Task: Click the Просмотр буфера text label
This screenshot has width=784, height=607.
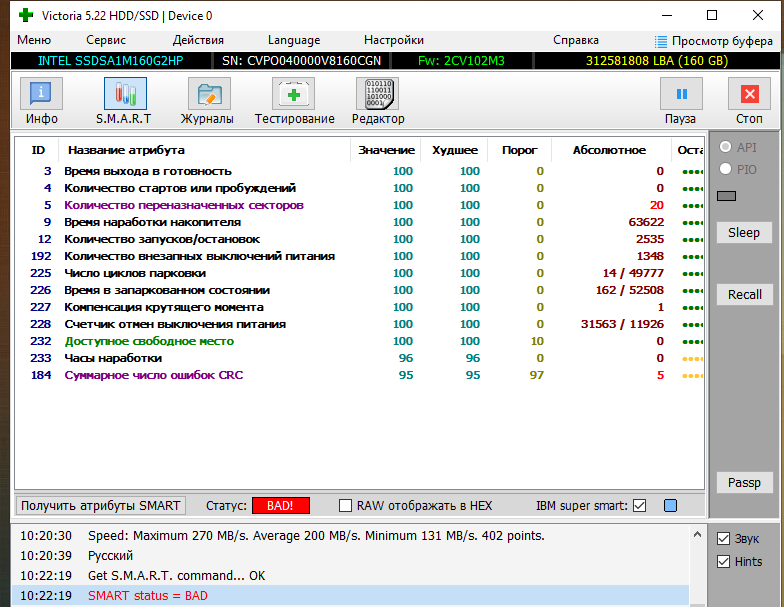Action: coord(722,41)
